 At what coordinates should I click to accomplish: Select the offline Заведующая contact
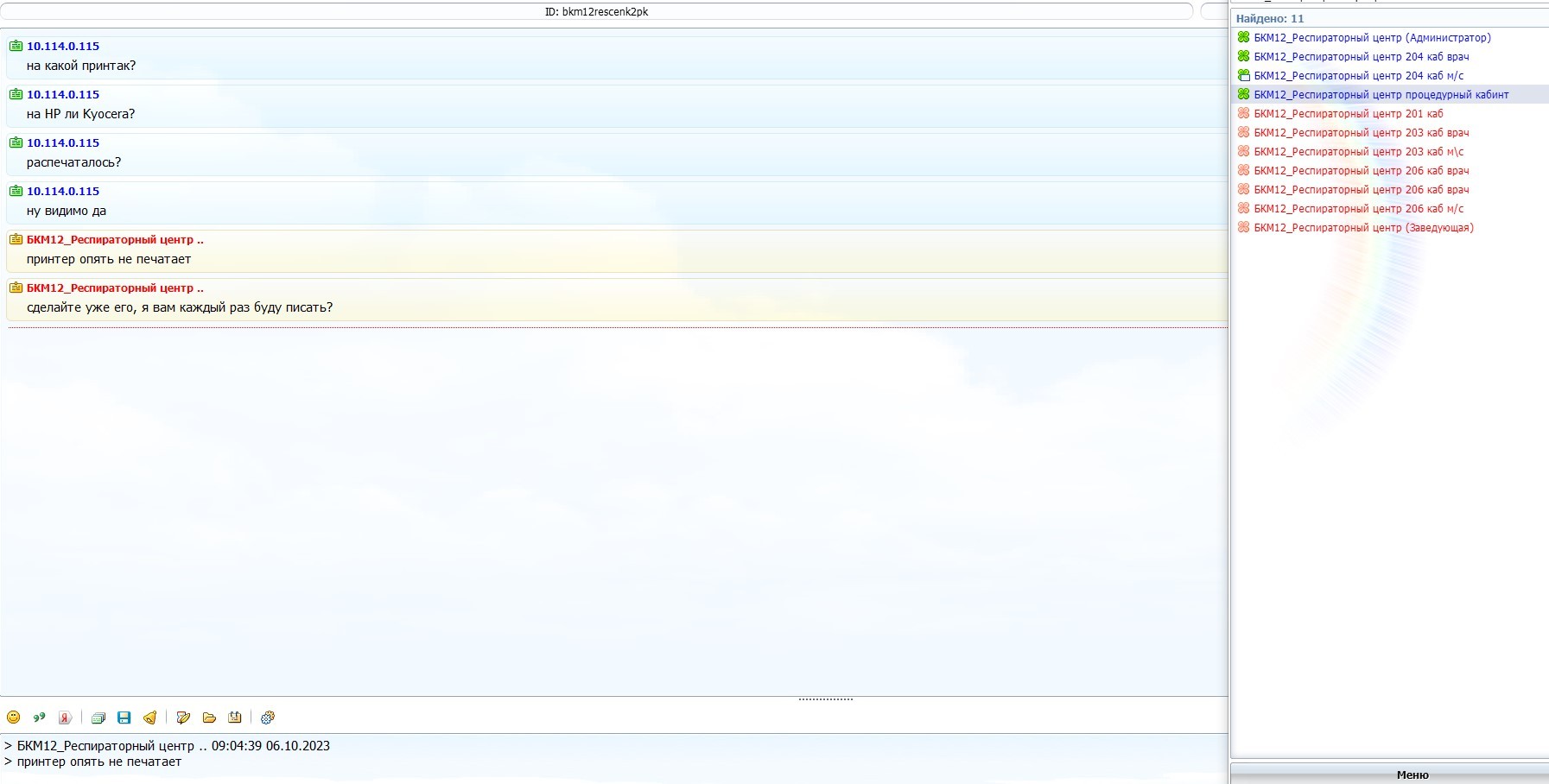[x=1363, y=228]
